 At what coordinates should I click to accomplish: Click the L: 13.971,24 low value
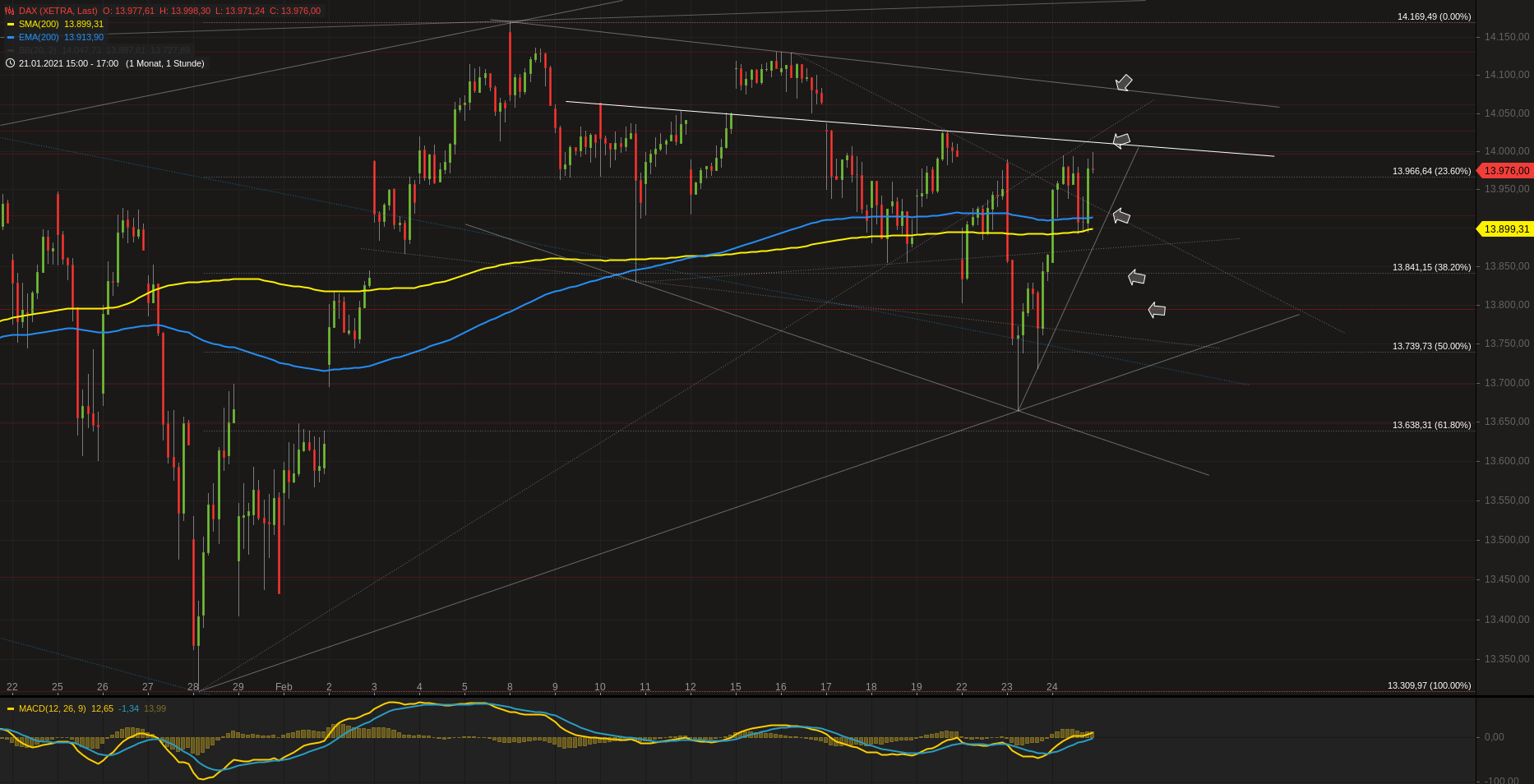[241, 11]
